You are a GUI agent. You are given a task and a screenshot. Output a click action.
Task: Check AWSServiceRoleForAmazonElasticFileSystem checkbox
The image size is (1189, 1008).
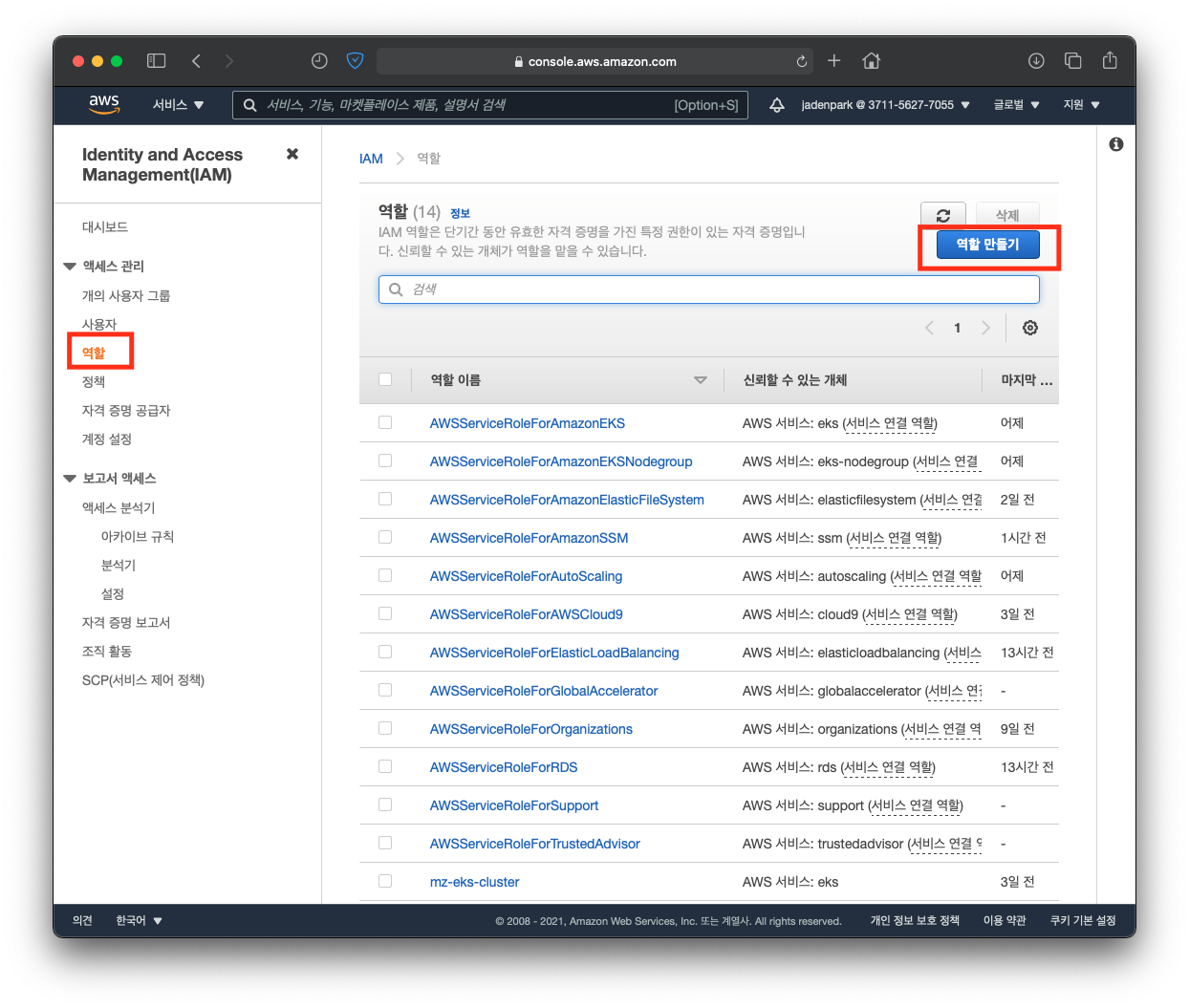(385, 499)
